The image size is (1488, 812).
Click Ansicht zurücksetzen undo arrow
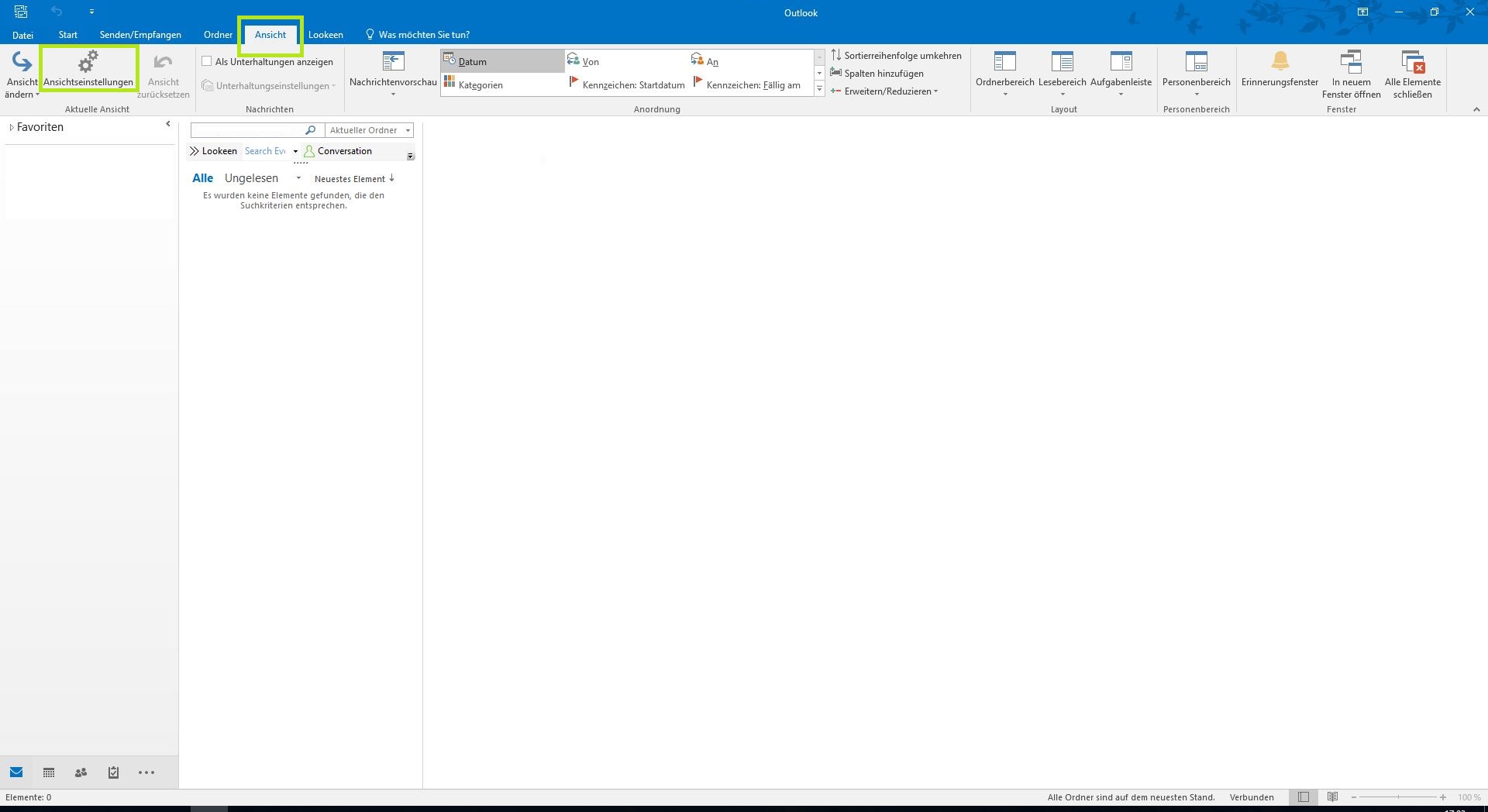163,74
